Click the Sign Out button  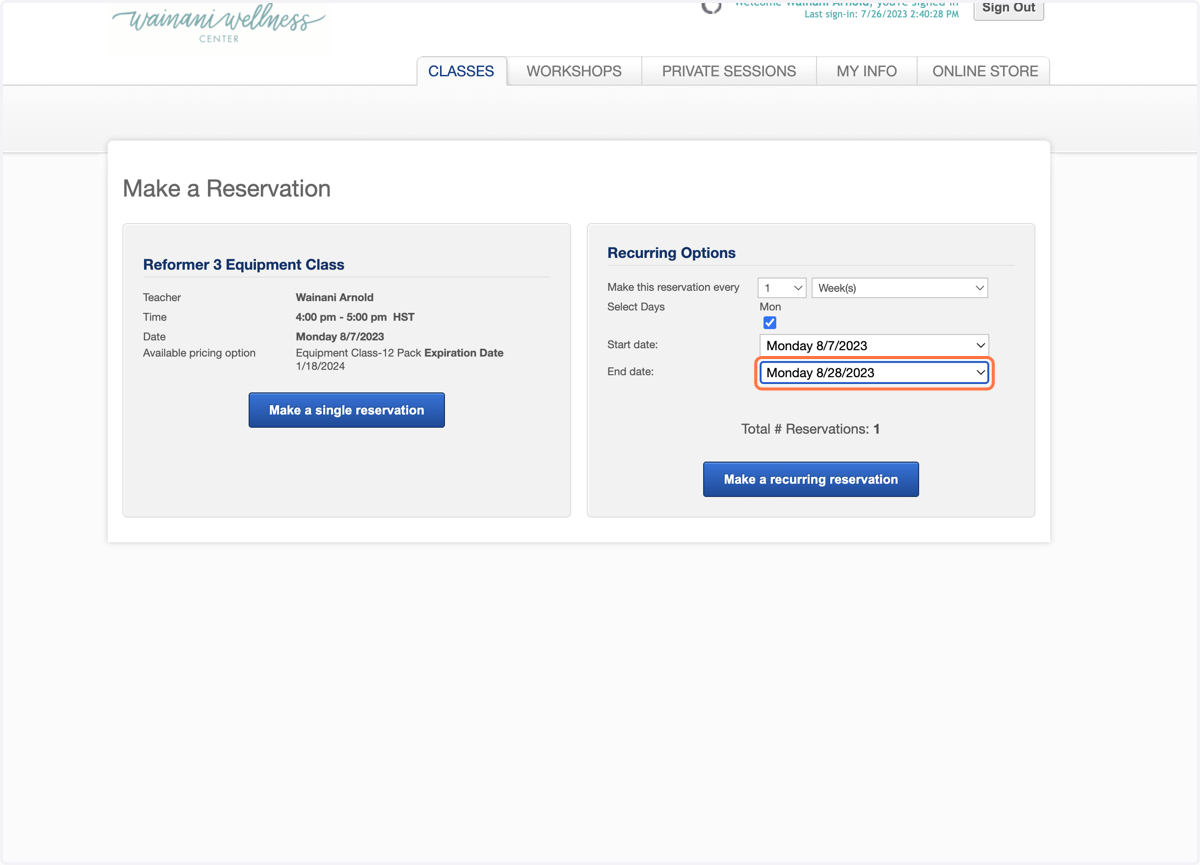(1009, 8)
